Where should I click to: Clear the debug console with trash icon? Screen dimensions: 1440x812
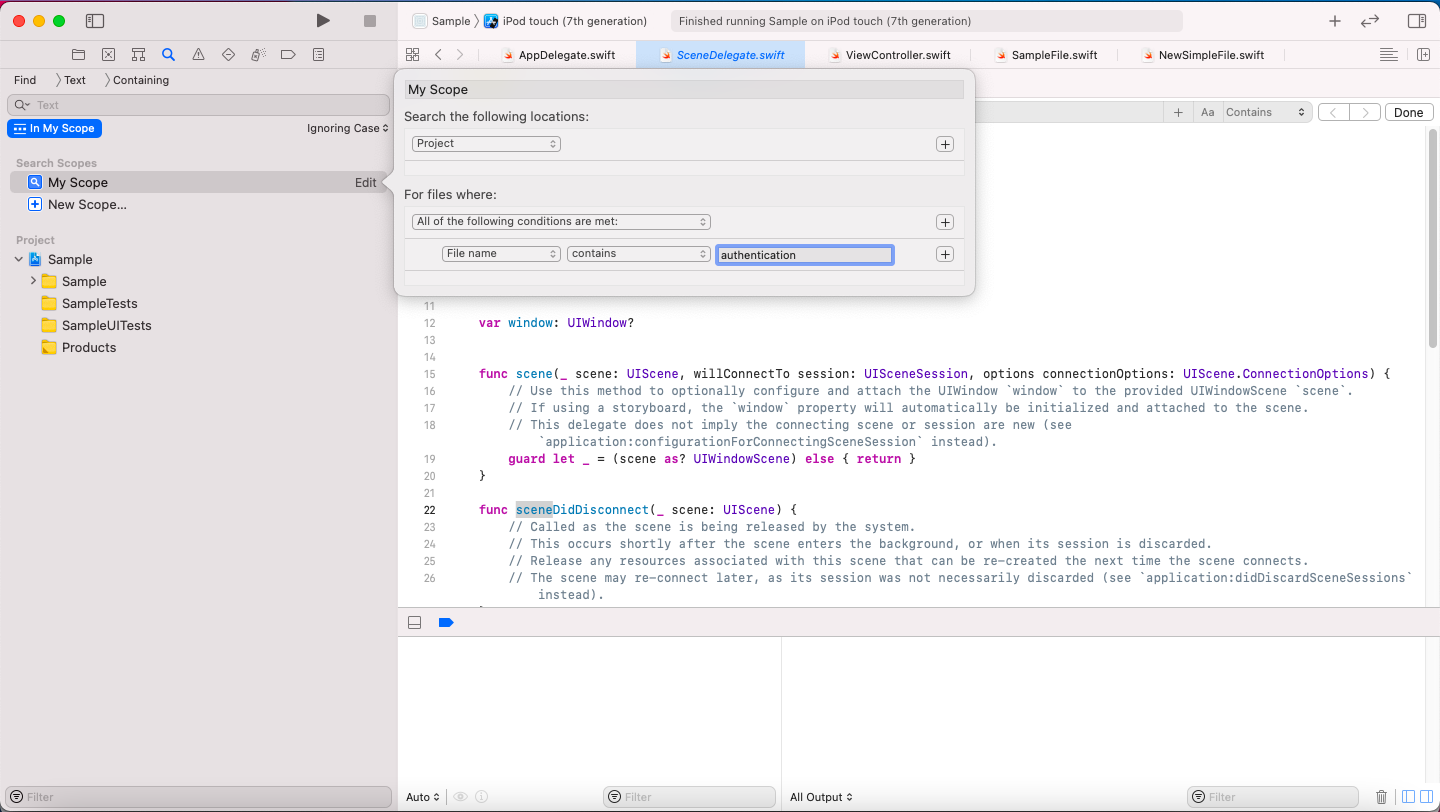coord(1381,797)
